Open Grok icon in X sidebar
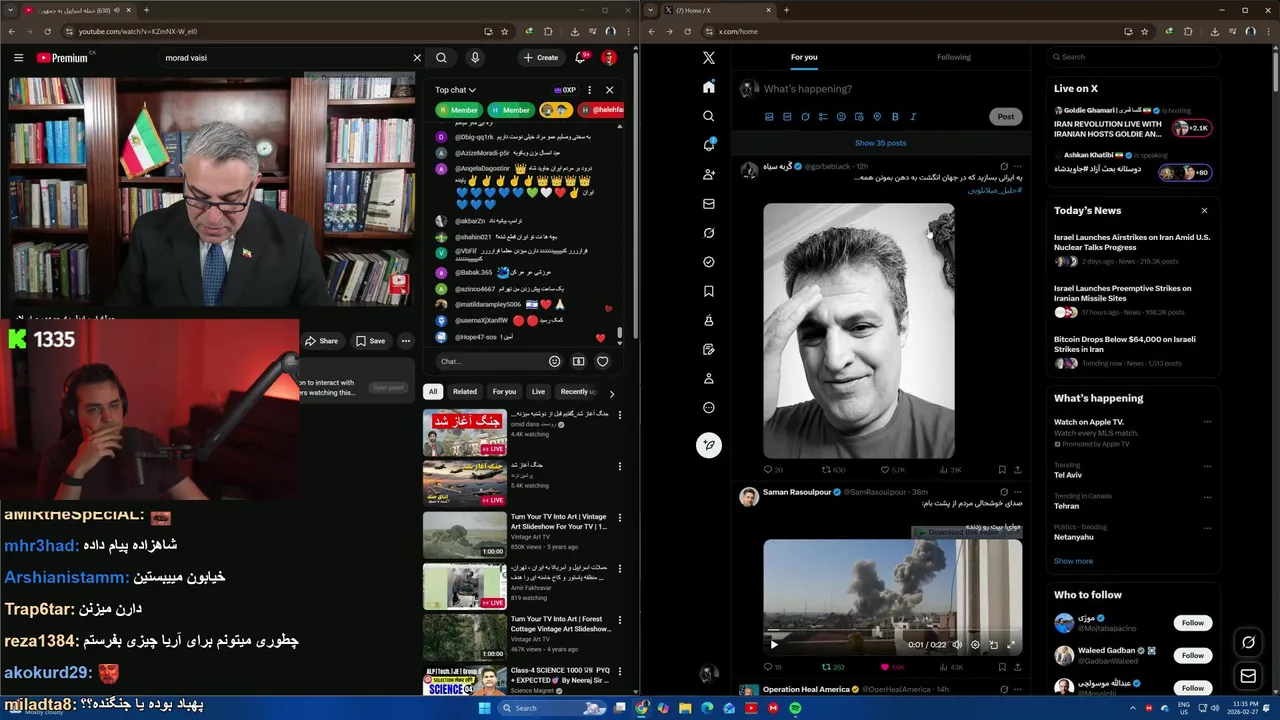 pyautogui.click(x=709, y=233)
